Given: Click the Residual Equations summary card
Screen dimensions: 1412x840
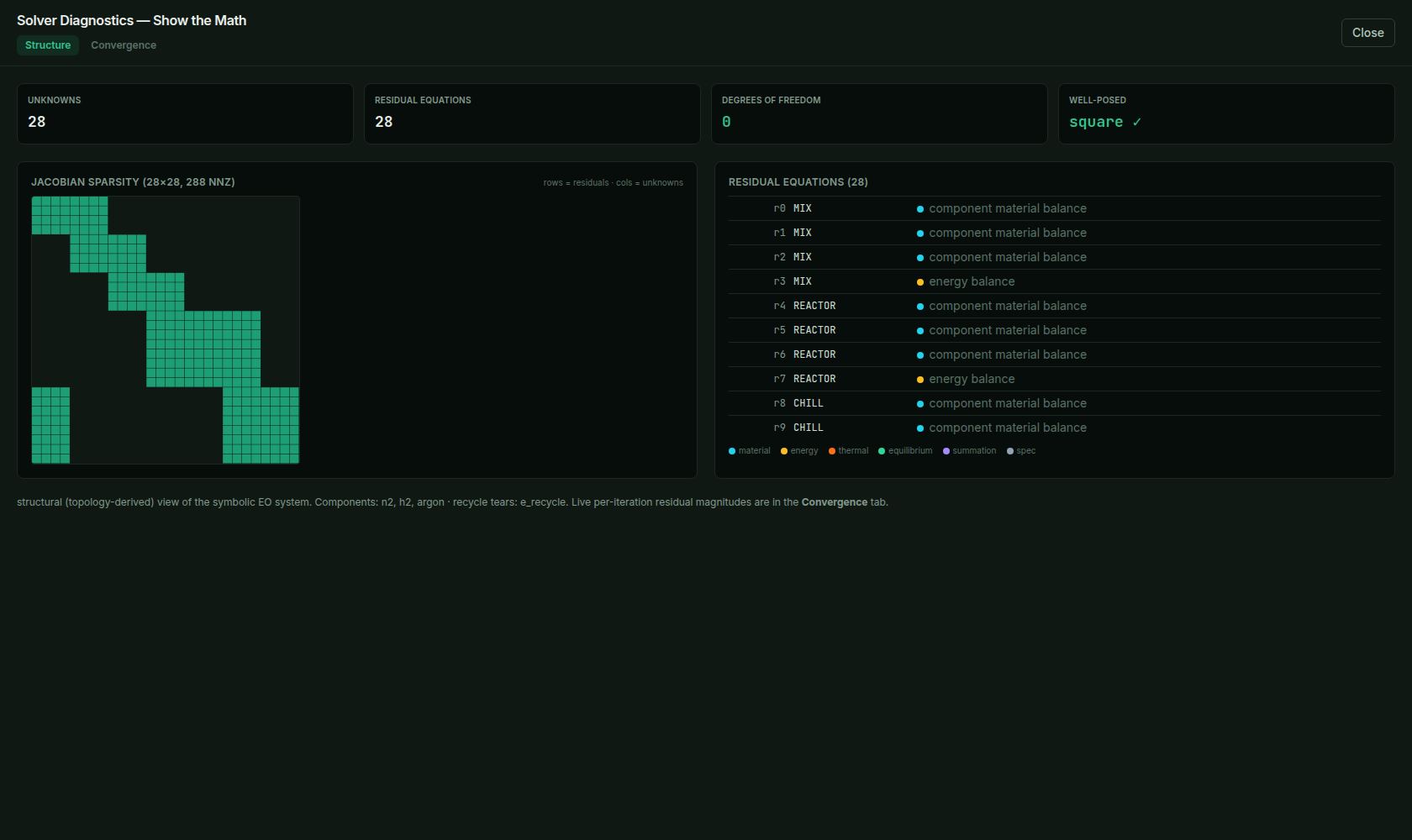Looking at the screenshot, I should click(x=532, y=113).
